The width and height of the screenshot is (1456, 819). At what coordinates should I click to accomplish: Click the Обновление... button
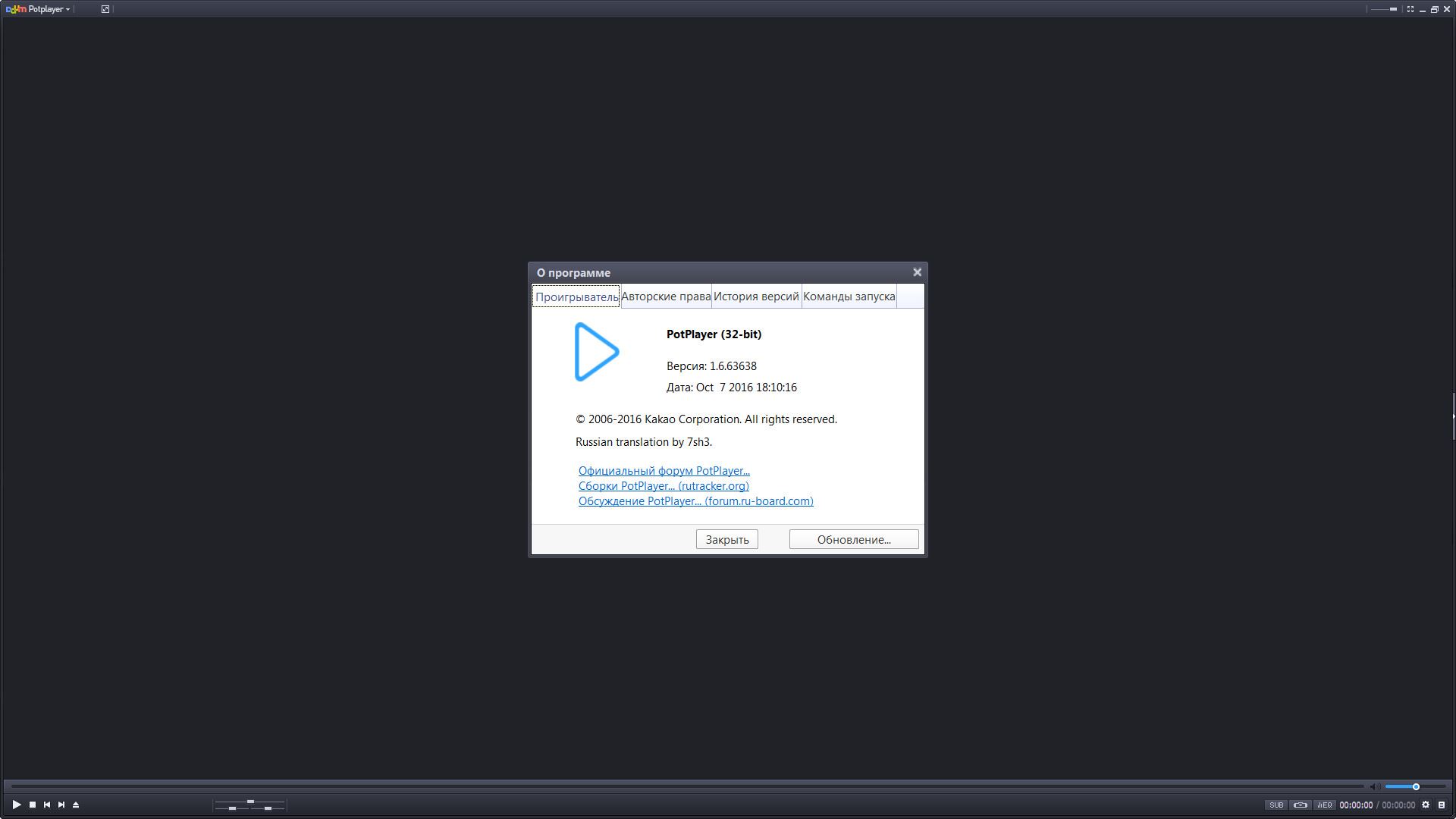pyautogui.click(x=853, y=540)
